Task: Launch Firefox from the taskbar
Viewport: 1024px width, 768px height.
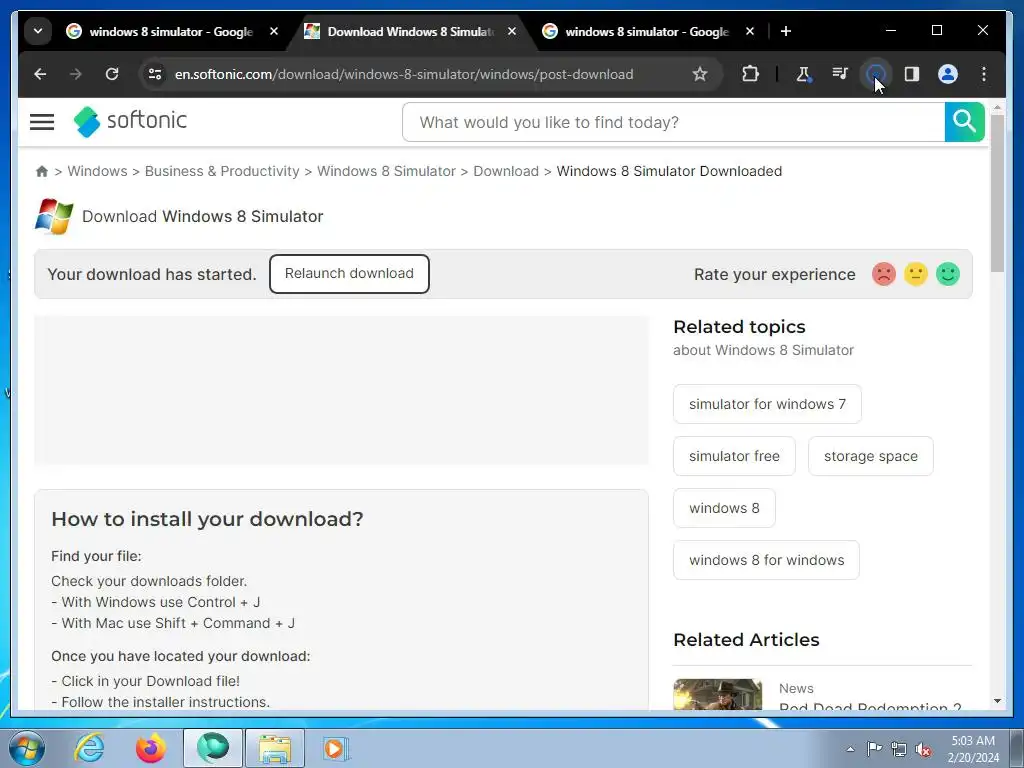Action: pos(150,748)
